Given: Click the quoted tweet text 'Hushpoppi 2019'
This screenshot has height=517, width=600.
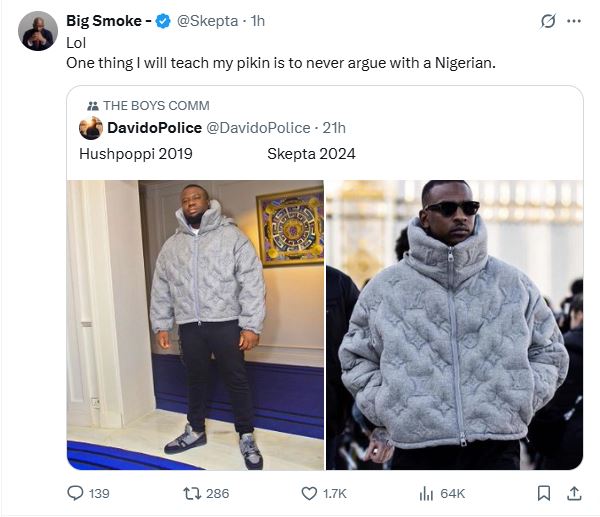Looking at the screenshot, I should [135, 154].
